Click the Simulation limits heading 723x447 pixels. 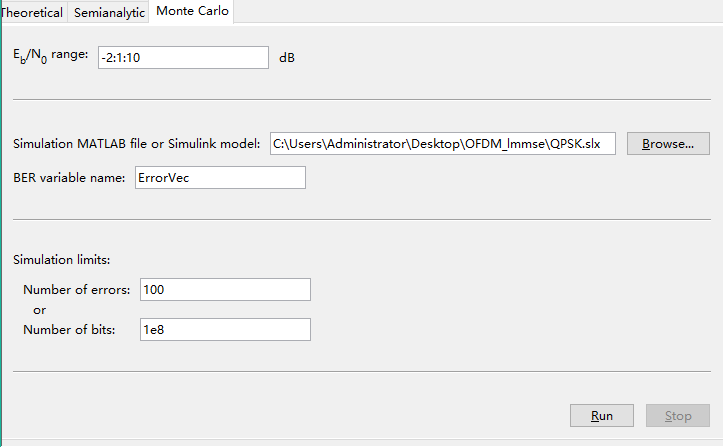(x=61, y=260)
